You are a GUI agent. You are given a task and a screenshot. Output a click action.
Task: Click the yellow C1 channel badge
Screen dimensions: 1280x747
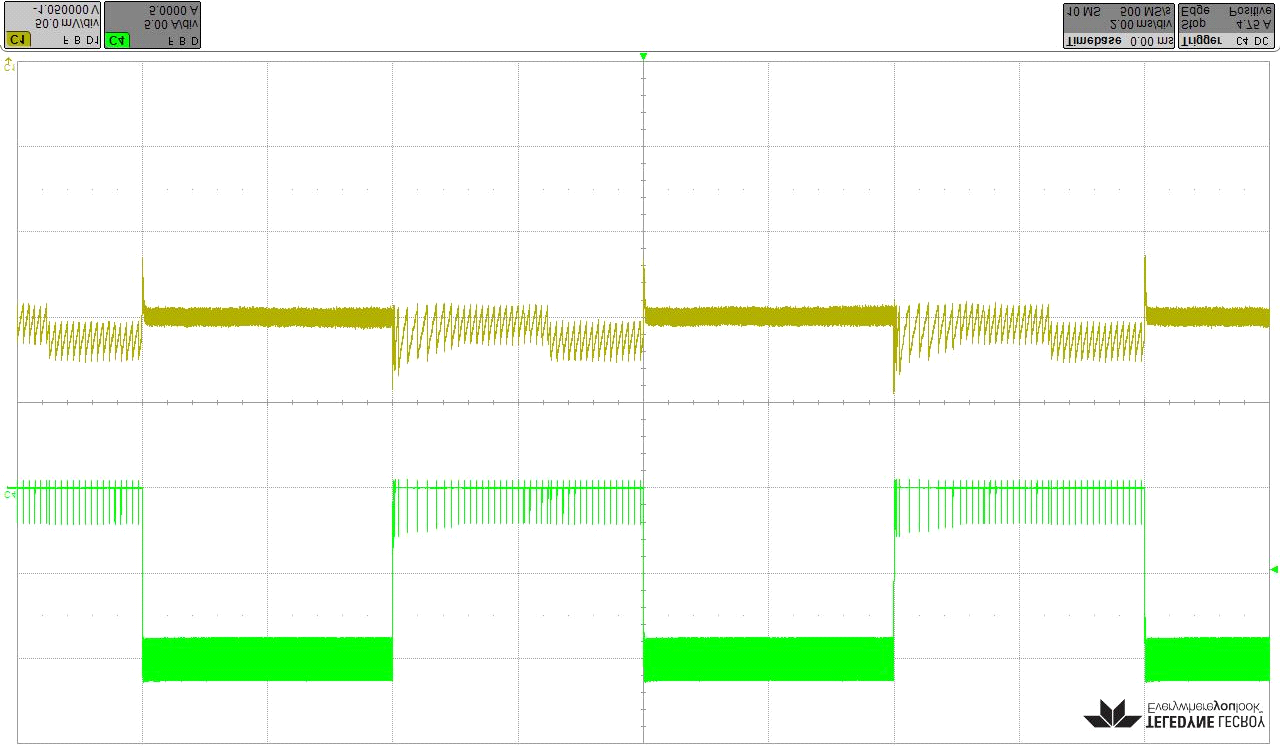click(17, 40)
